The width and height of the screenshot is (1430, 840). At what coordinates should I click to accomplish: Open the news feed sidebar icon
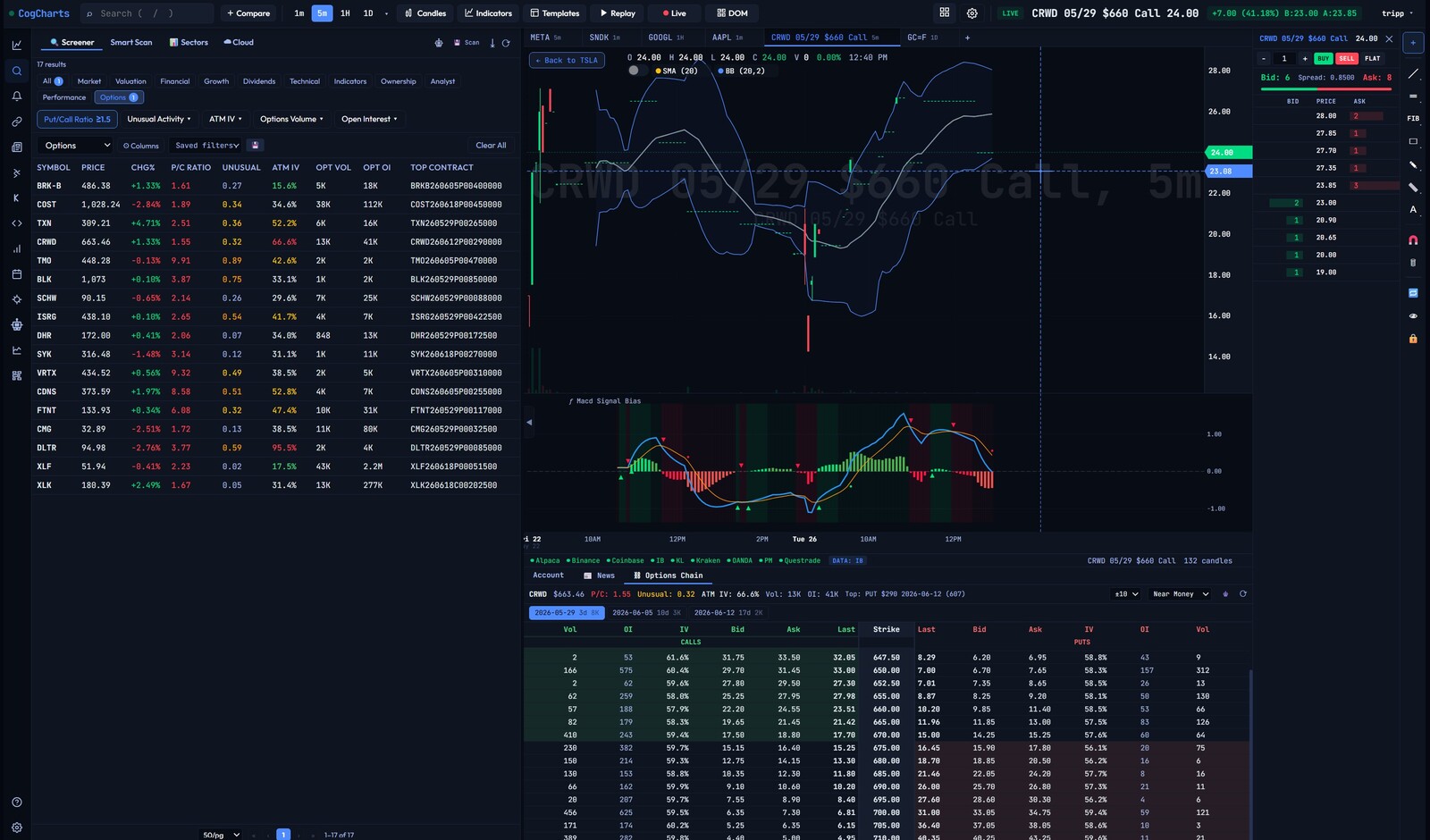(x=16, y=147)
